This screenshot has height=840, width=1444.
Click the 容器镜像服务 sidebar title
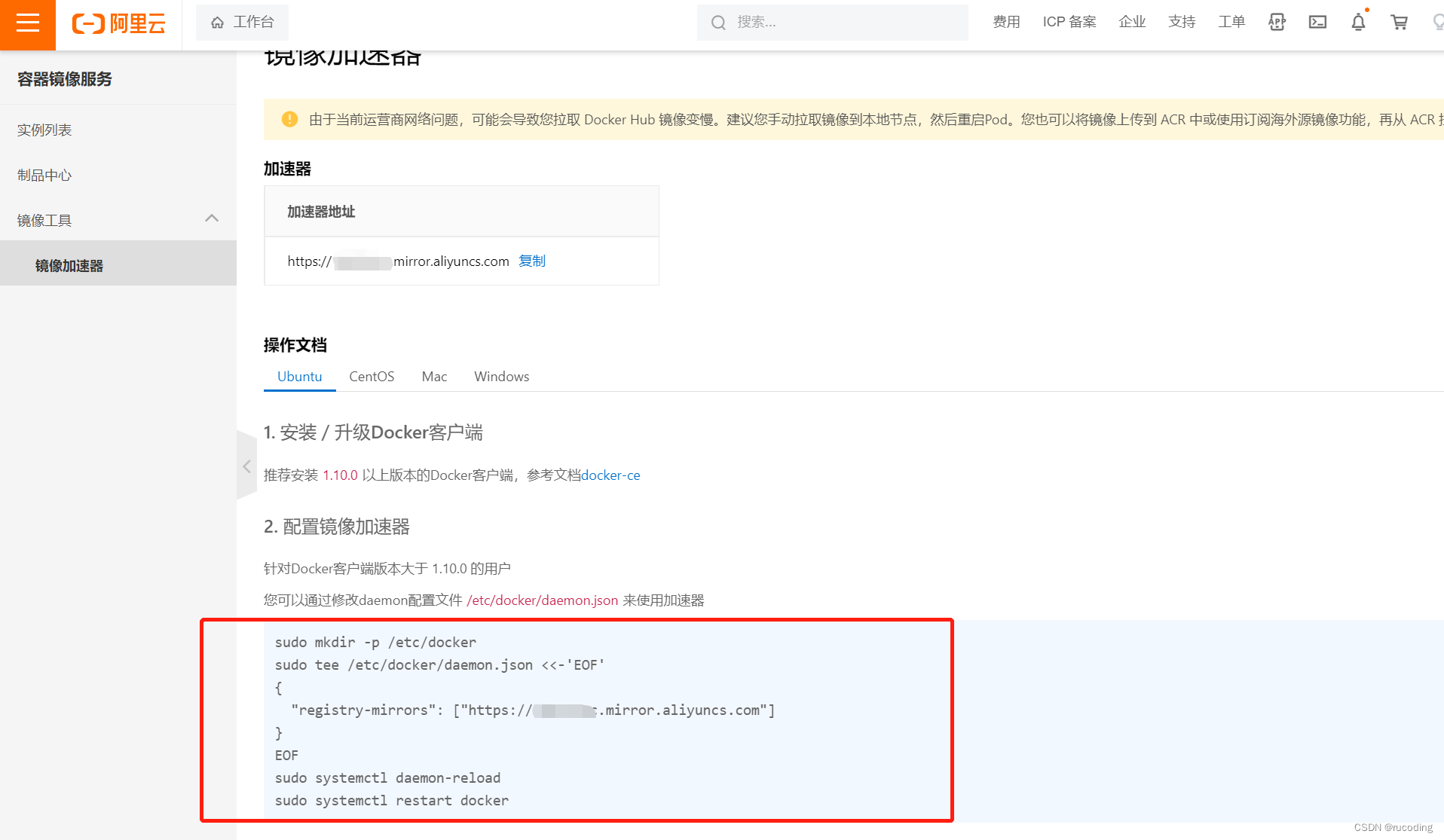[65, 78]
